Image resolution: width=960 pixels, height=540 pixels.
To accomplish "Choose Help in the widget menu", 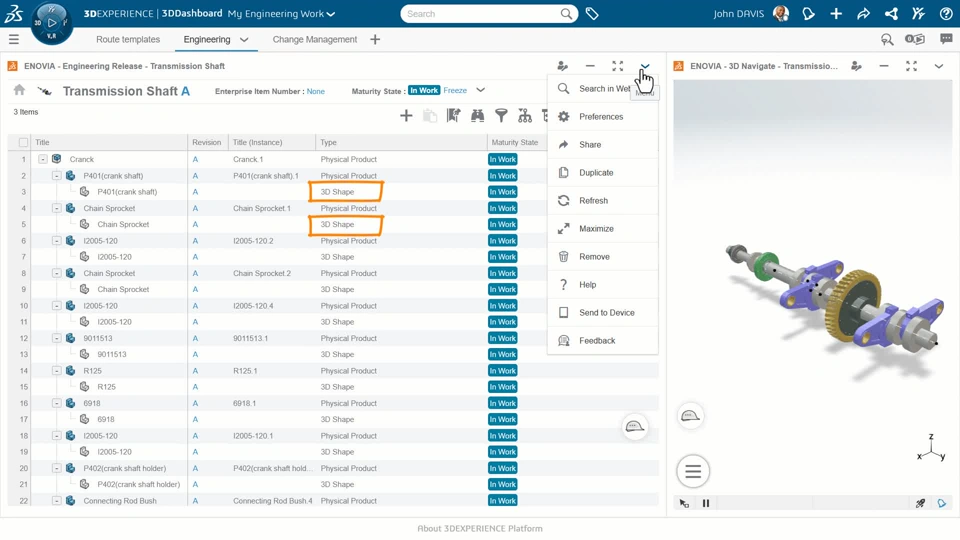I will (603, 285).
